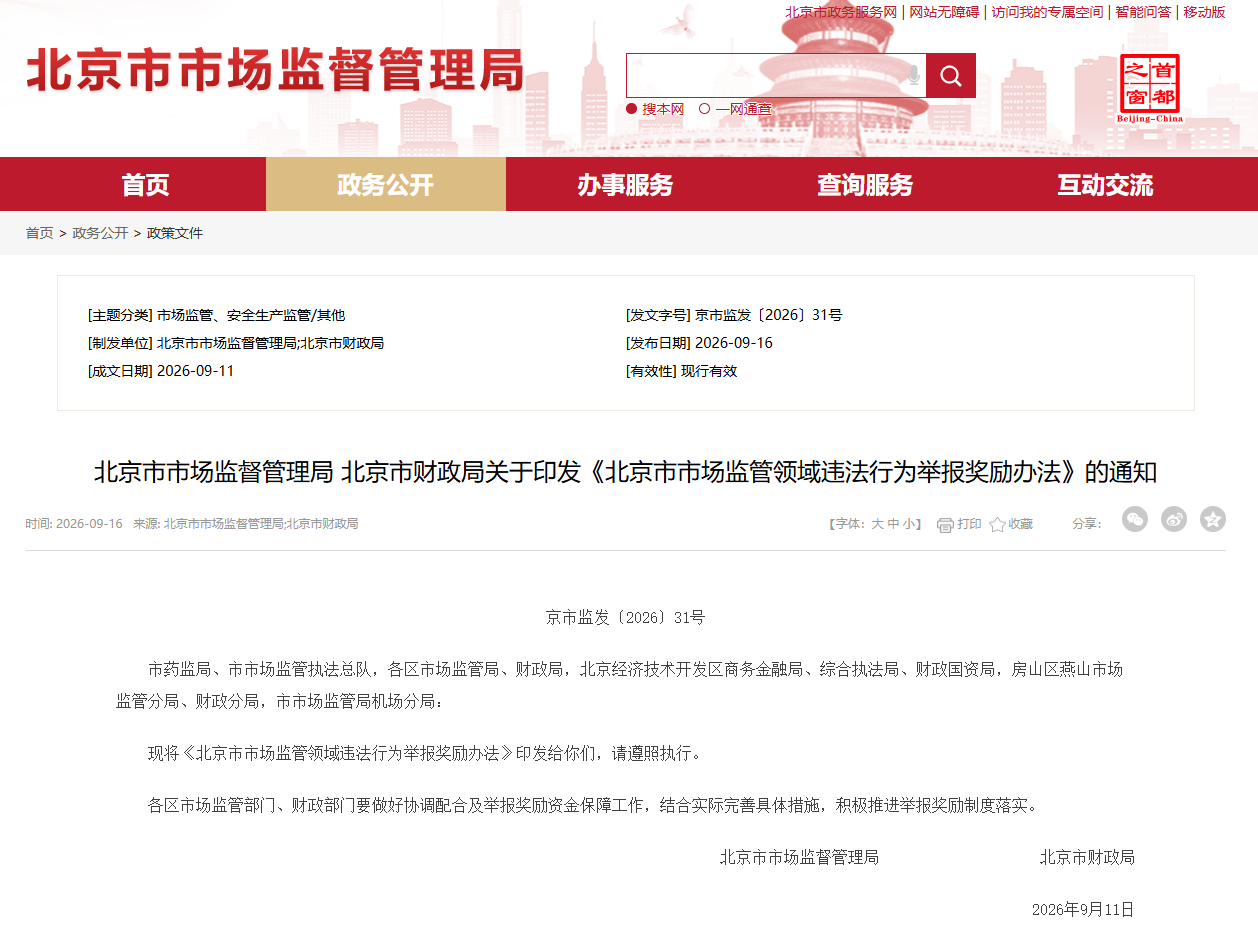
Task: Share the article via the WeChat icon
Action: (1135, 519)
